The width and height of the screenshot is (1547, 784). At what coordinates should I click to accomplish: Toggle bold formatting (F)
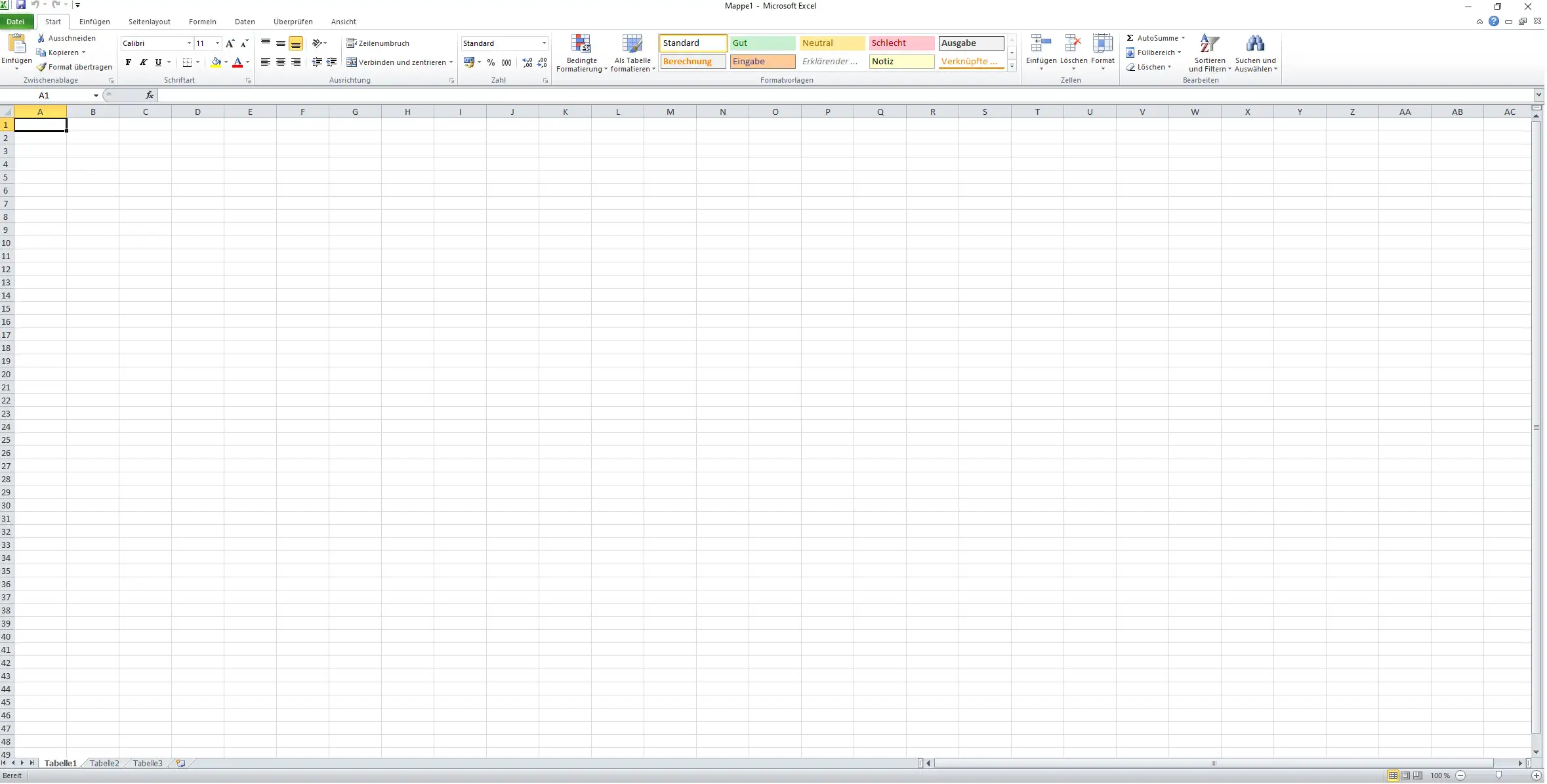[129, 62]
